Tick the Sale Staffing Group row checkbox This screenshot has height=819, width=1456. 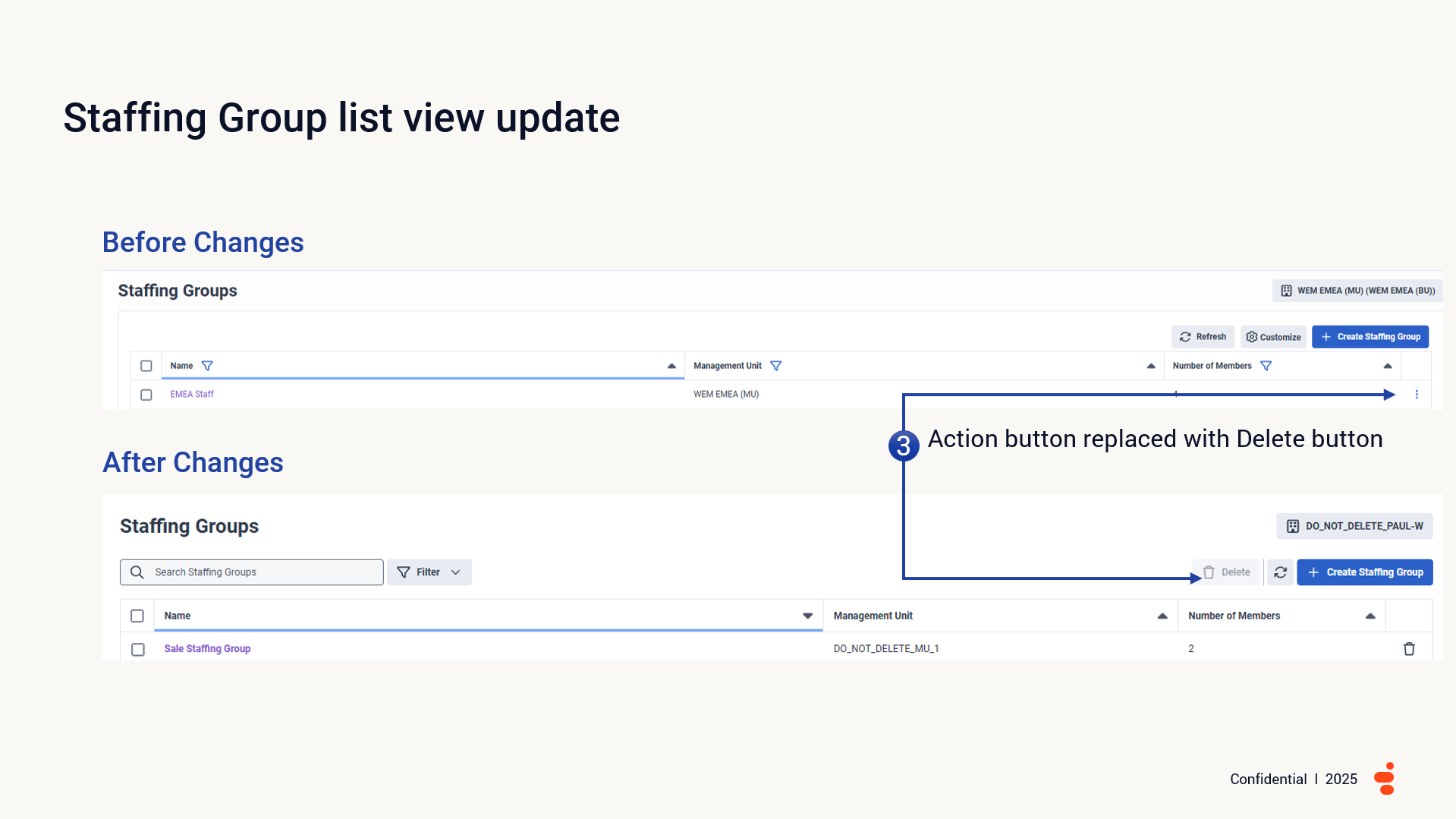click(138, 650)
